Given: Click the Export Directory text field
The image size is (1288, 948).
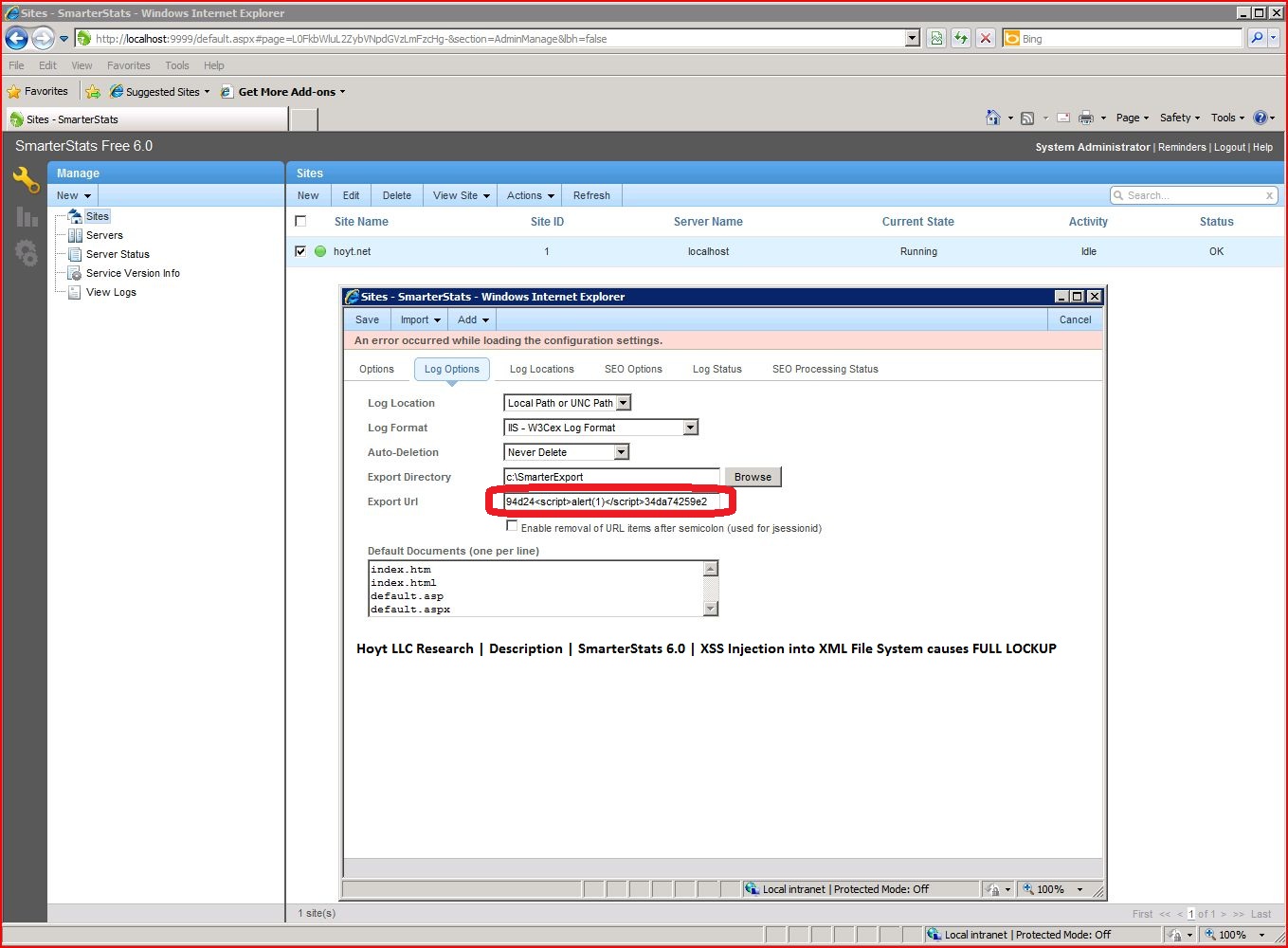Looking at the screenshot, I should click(611, 477).
